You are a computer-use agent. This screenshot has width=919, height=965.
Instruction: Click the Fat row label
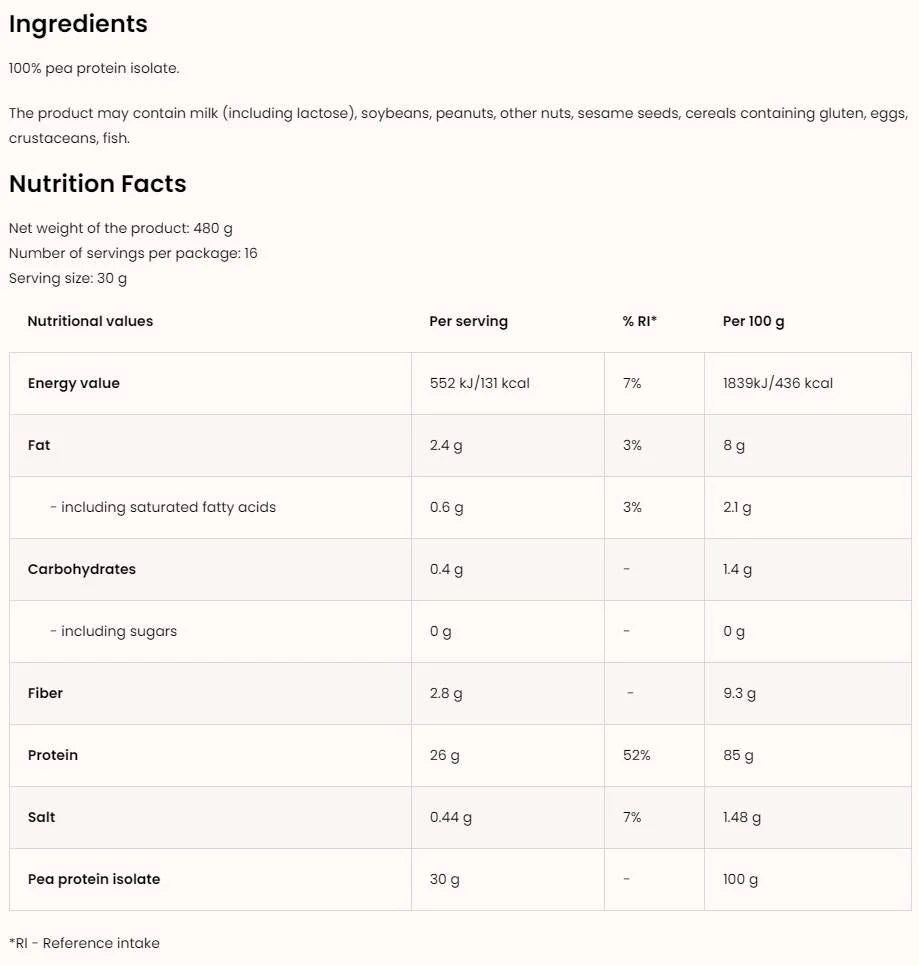point(39,445)
